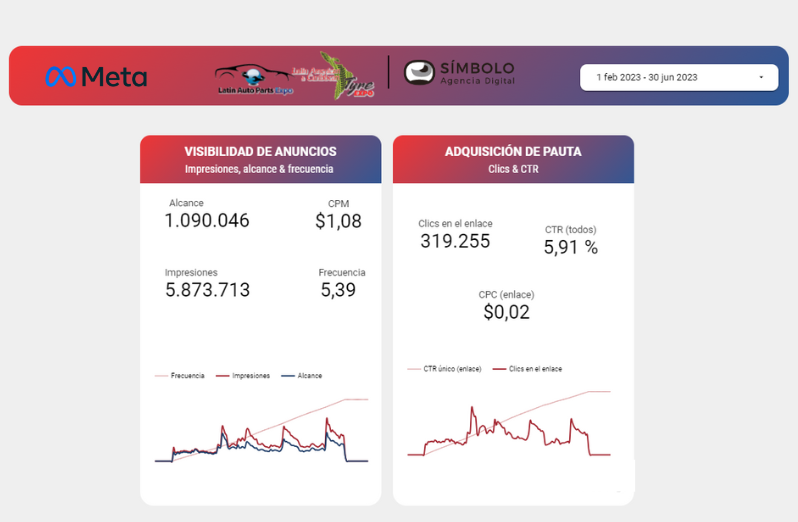Toggle the Clics en el enlace legend entry
This screenshot has width=798, height=522.
(527, 369)
